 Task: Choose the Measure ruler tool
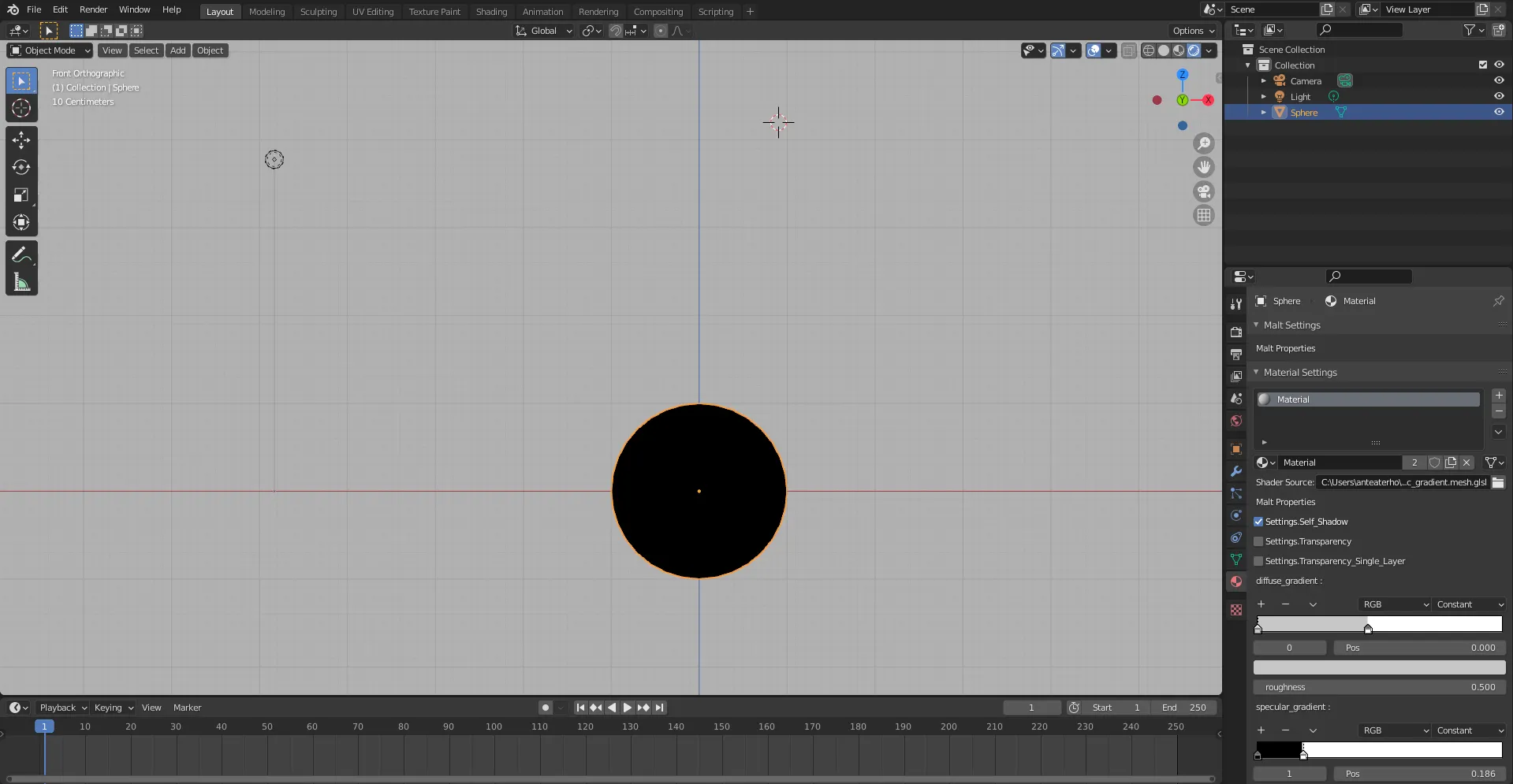pyautogui.click(x=21, y=282)
